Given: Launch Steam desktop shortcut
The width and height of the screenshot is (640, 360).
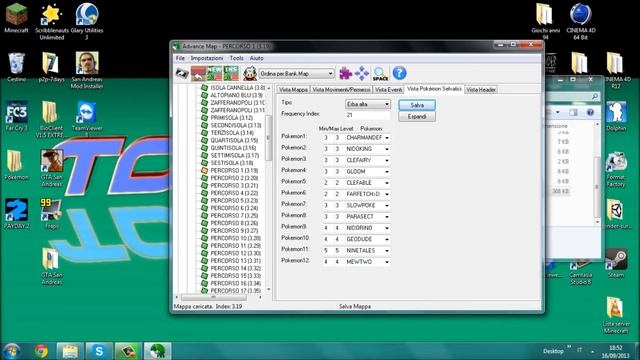Looking at the screenshot, I should (616, 263).
